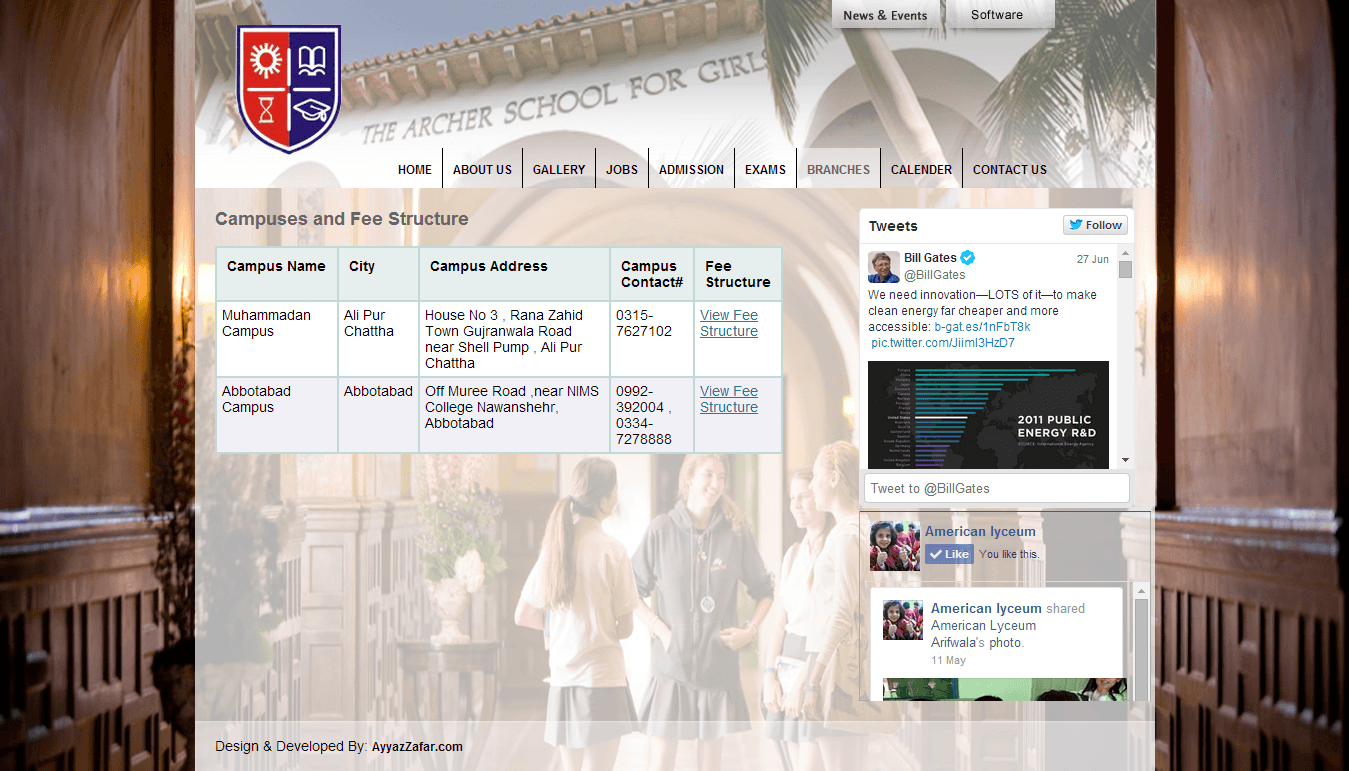Screen dimensions: 1349x771
Task: Go to EXAMS page
Action: point(765,169)
